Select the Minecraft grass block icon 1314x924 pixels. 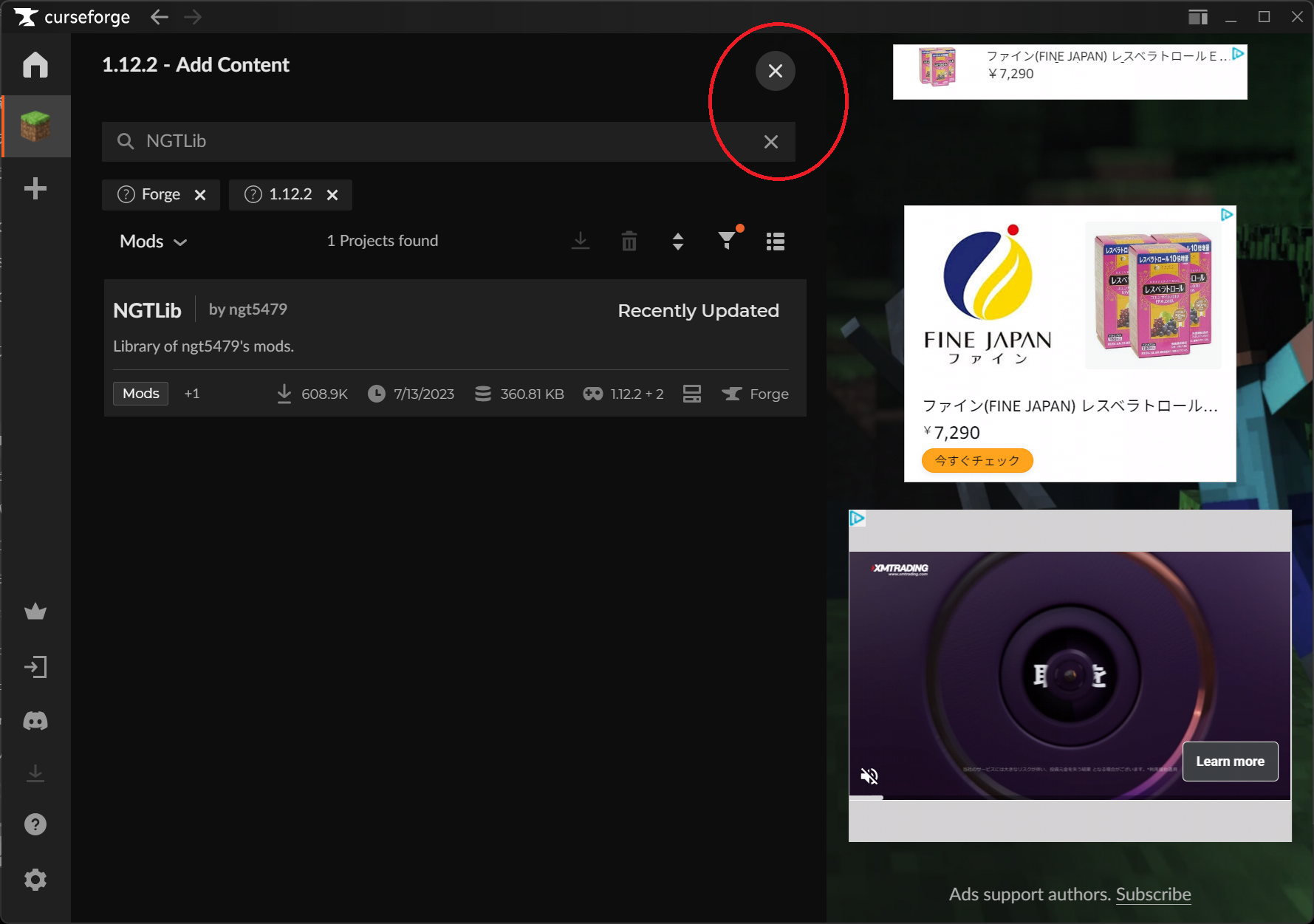(35, 126)
